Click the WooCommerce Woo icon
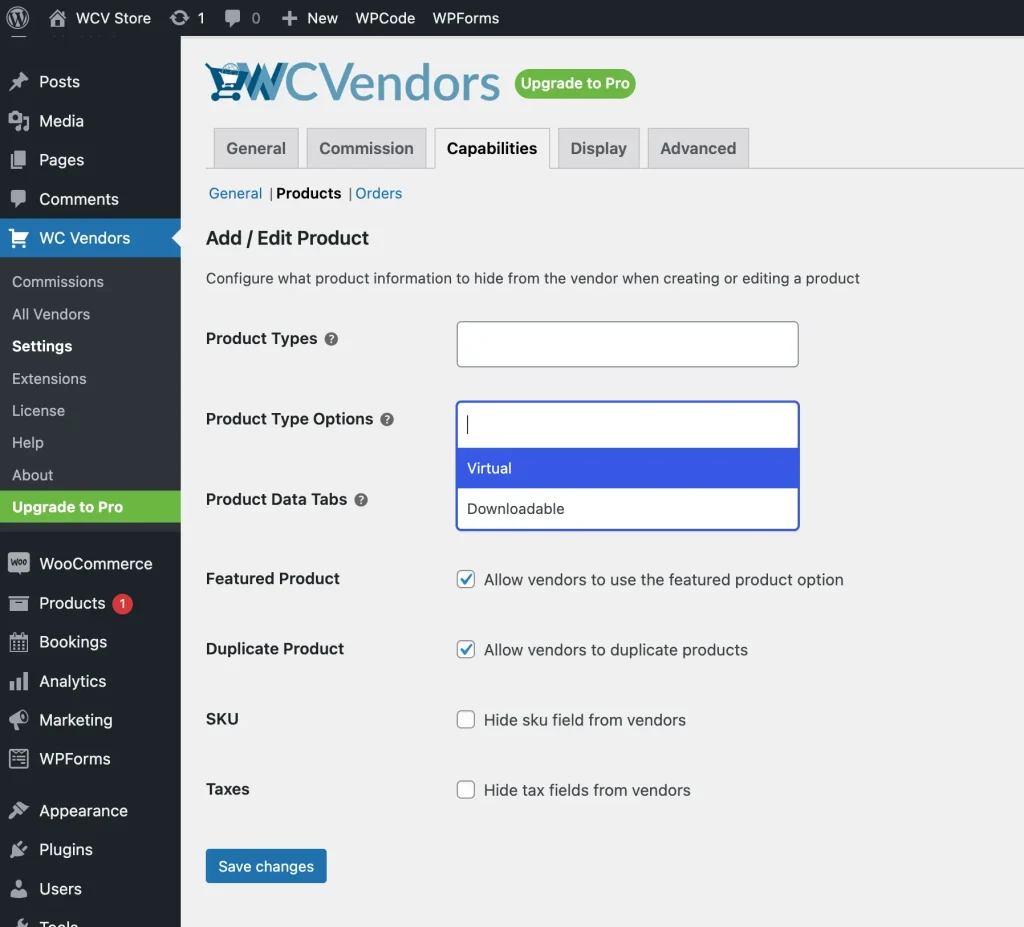Image resolution: width=1024 pixels, height=927 pixels. 19,563
